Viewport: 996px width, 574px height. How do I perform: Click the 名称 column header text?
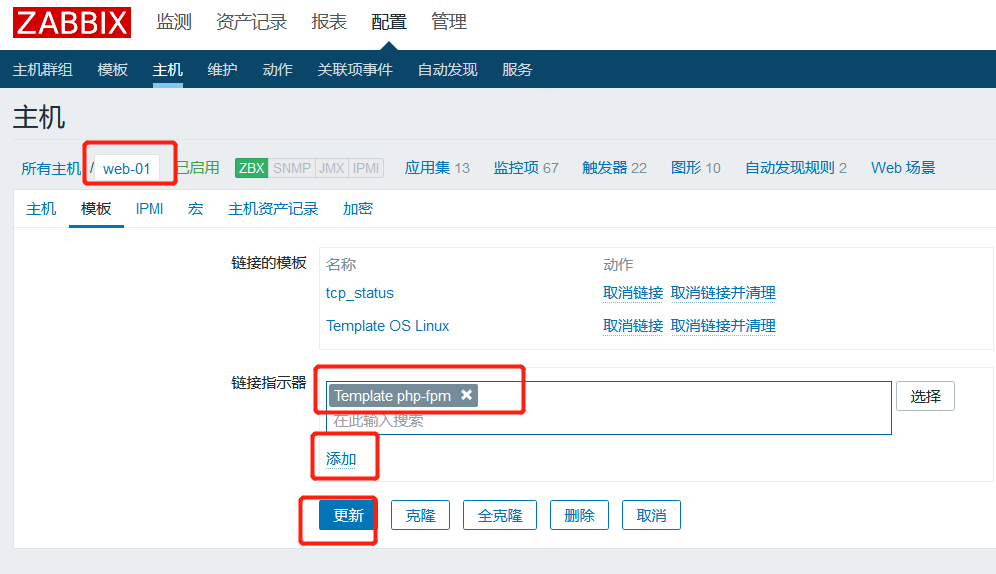(x=341, y=264)
